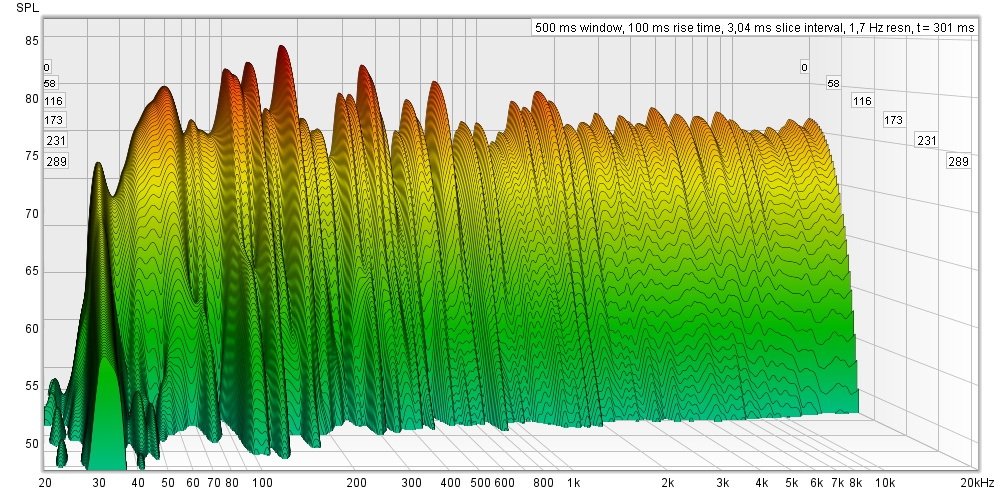This screenshot has width=1000, height=493.
Task: Click the 50 dB tick label
Action: point(32,444)
